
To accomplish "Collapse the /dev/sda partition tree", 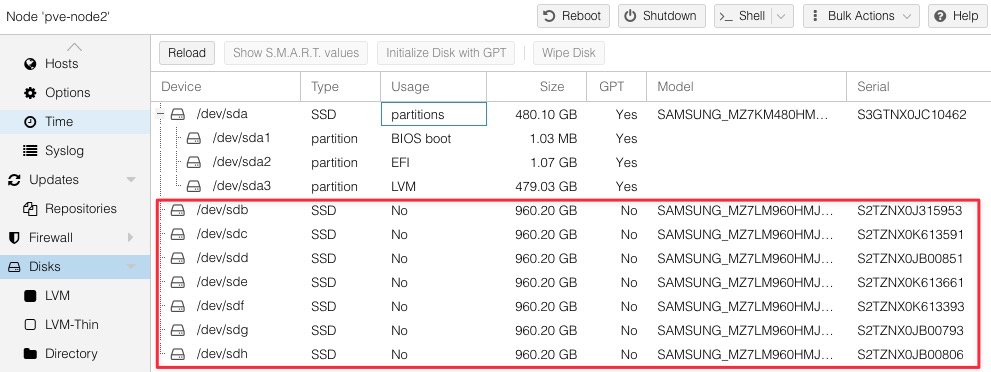I will point(161,115).
